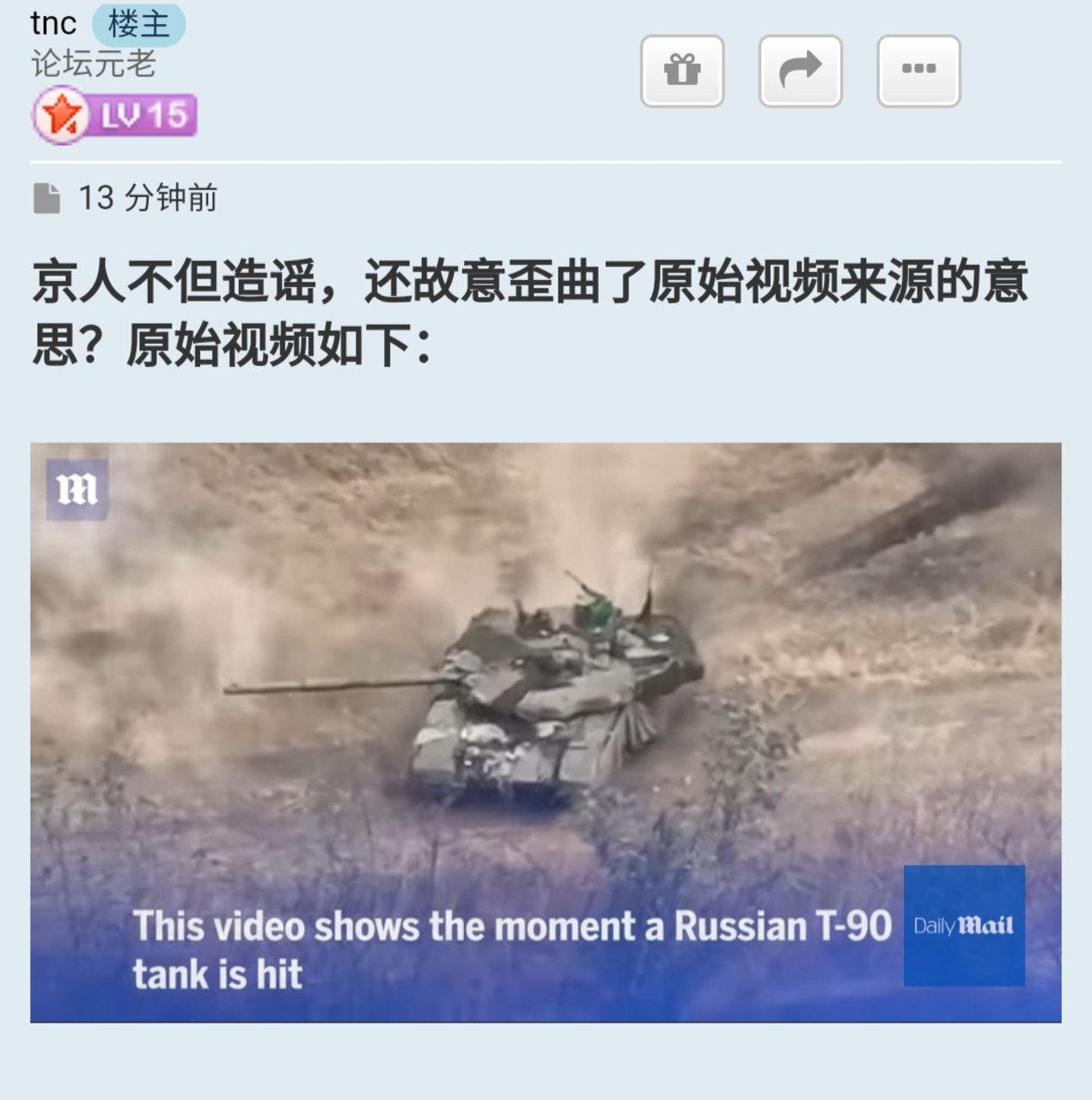Click the 'tank is hit' caption line
This screenshot has width=1092, height=1100.
(x=217, y=975)
